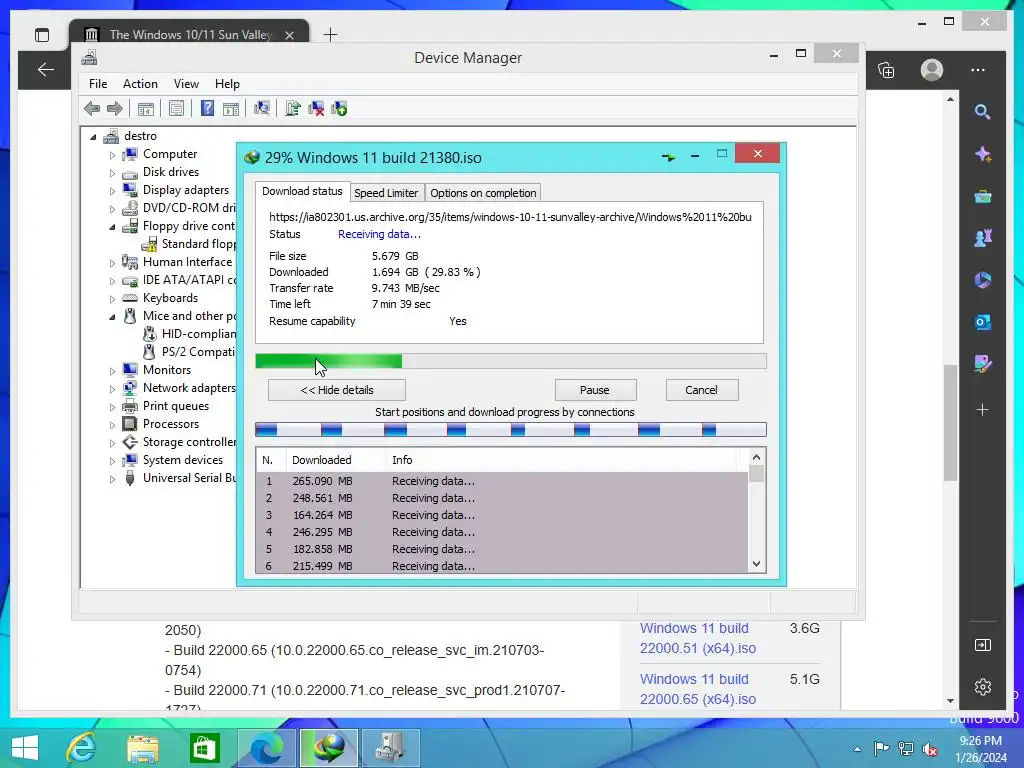
Task: Click the enable device icon with green arrow
Action: pyautogui.click(x=339, y=108)
